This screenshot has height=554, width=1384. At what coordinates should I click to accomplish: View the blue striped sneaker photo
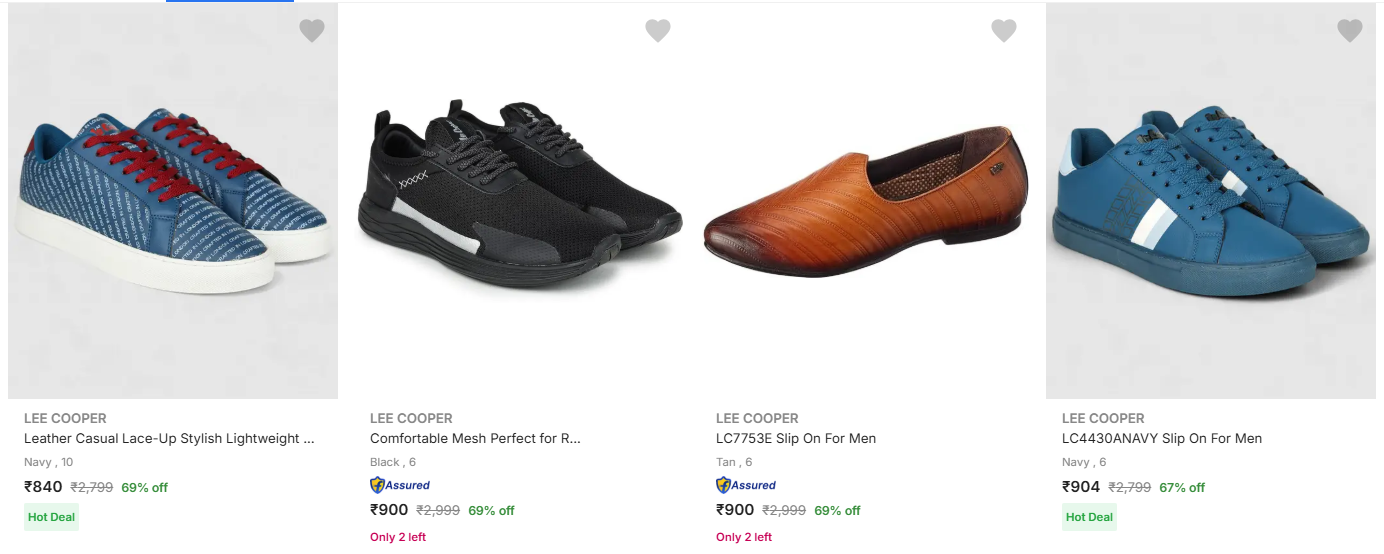(1211, 200)
